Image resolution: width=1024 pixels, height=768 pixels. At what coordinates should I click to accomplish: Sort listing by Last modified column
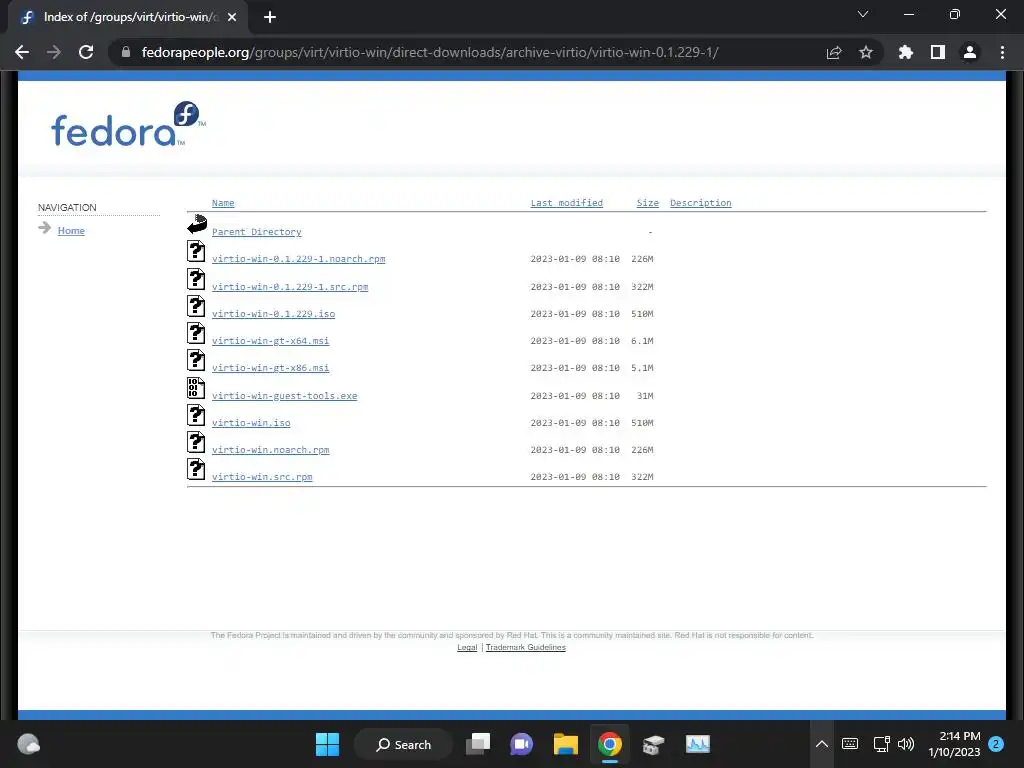coord(566,203)
